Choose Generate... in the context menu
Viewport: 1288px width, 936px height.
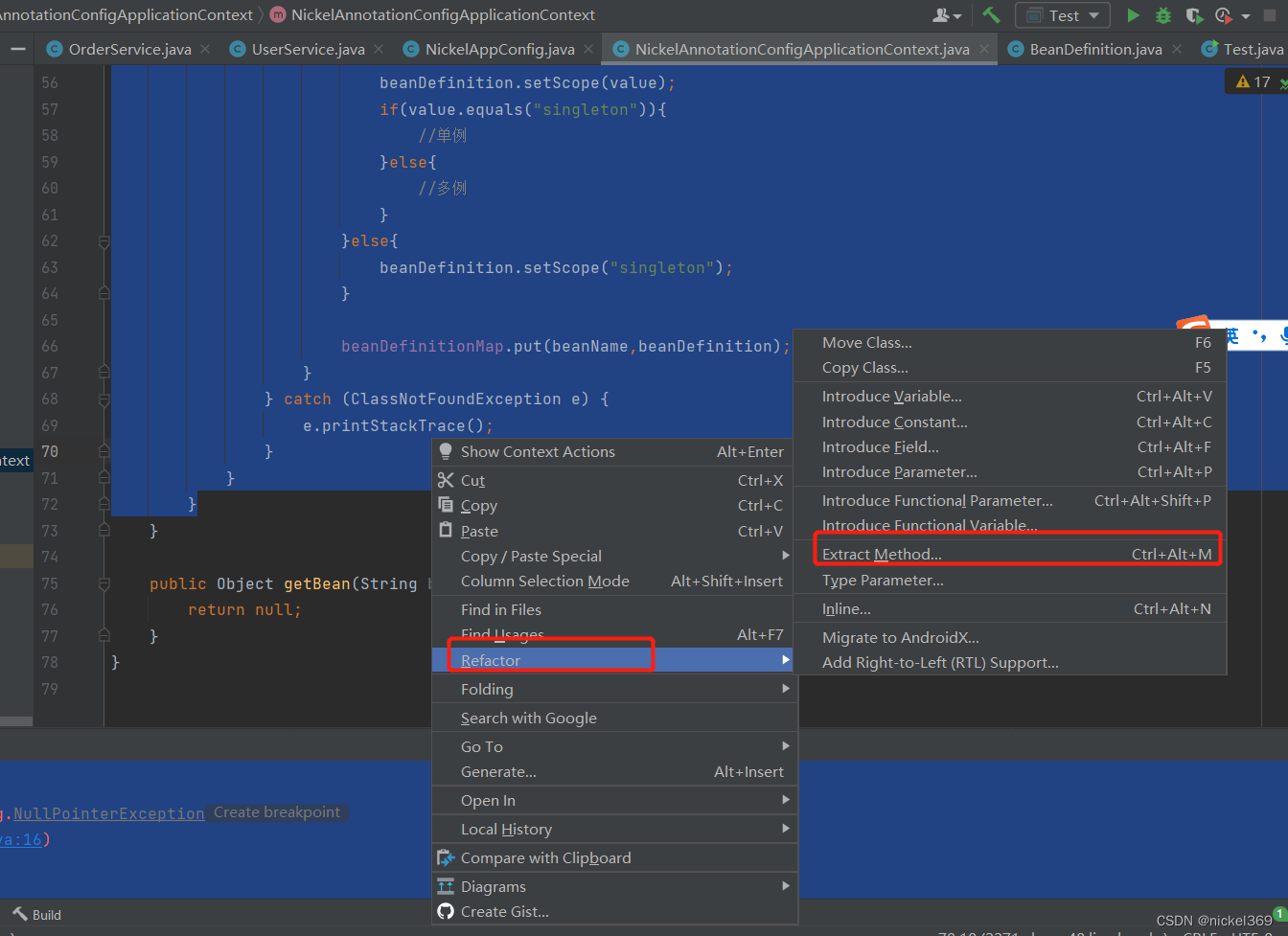click(x=613, y=771)
